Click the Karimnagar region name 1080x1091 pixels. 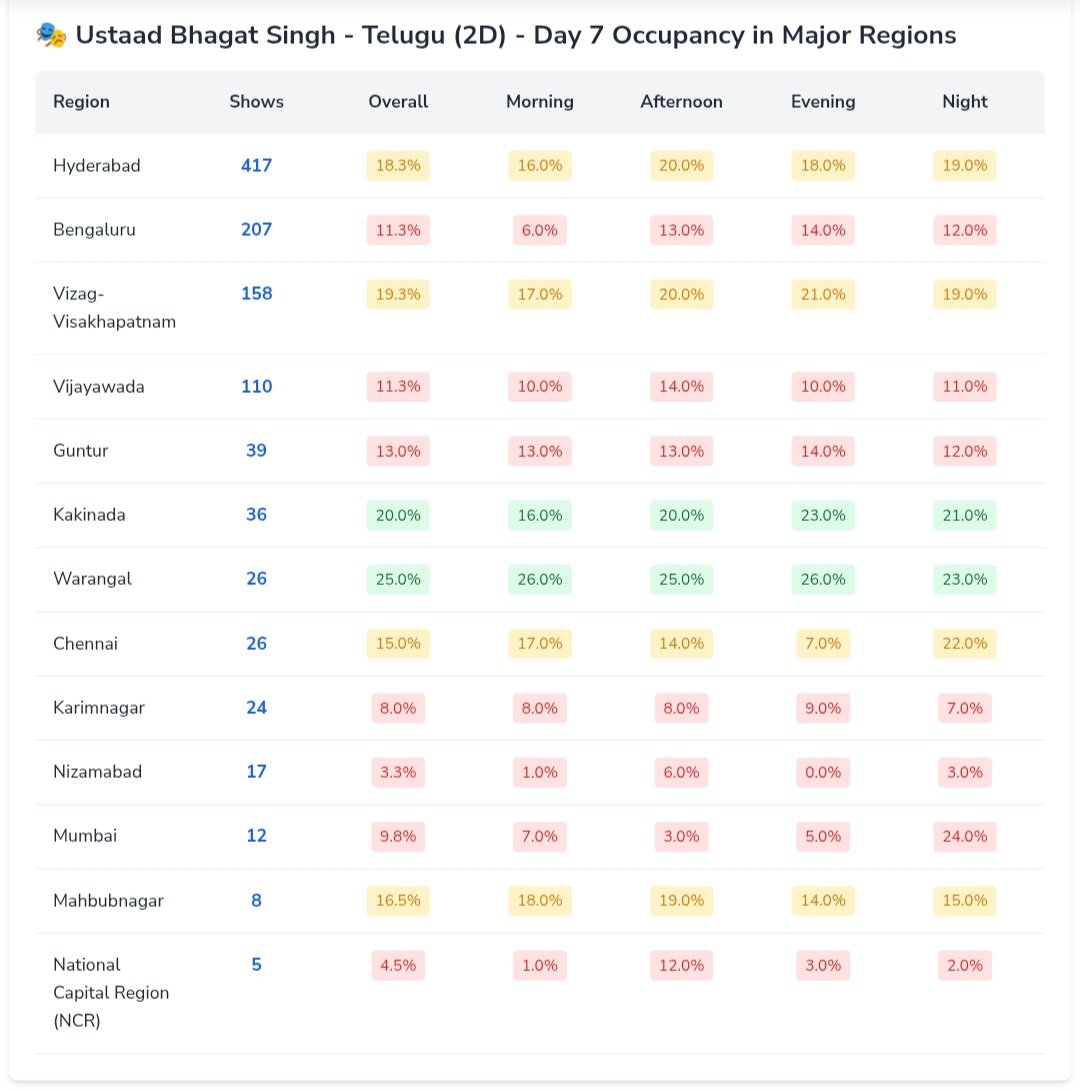[99, 708]
